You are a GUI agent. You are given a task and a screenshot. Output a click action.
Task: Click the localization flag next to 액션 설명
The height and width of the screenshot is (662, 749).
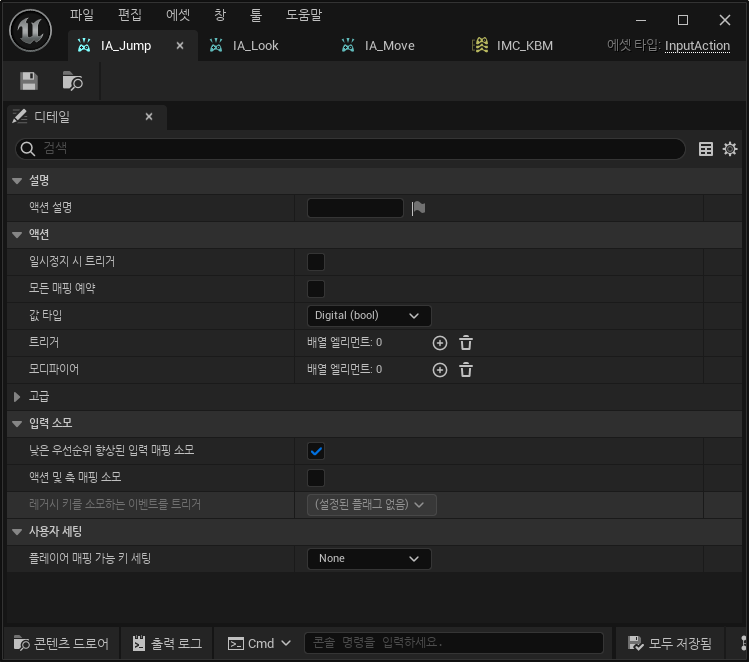[x=418, y=208]
